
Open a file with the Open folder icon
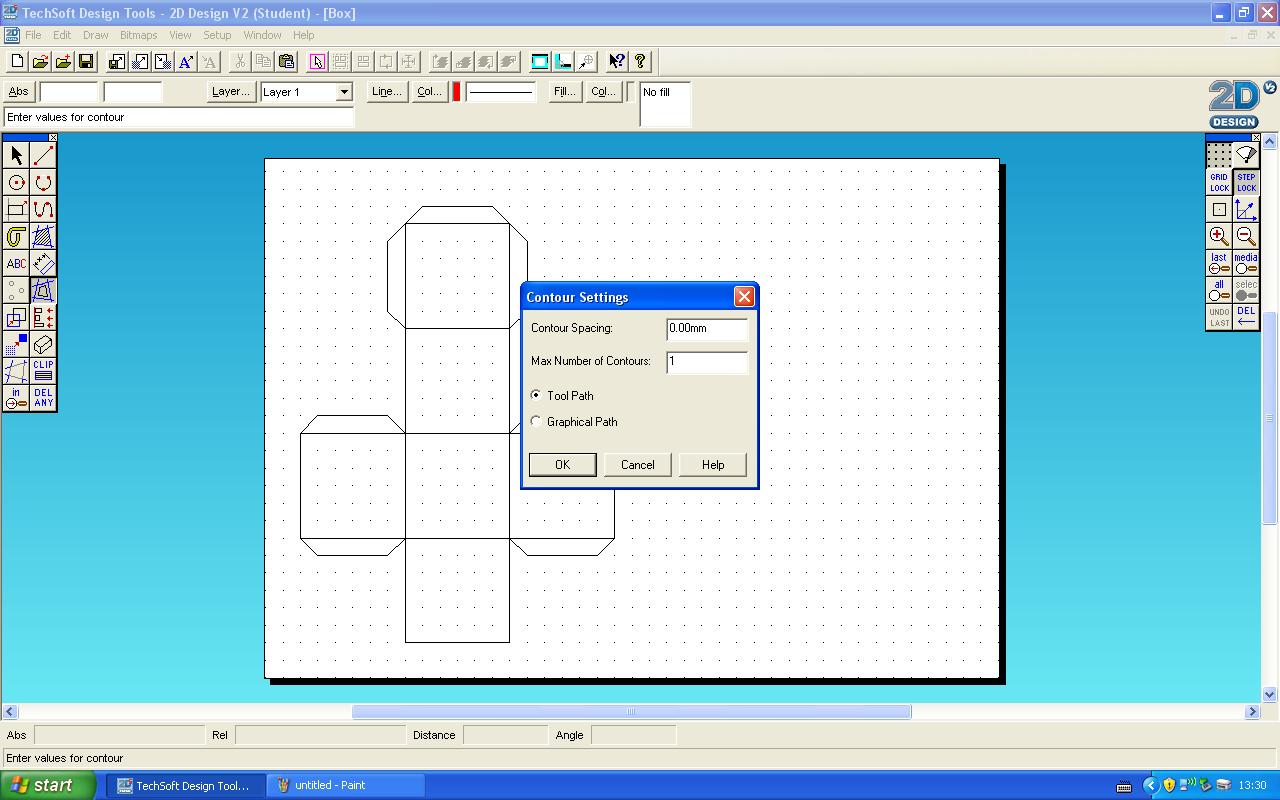(x=39, y=61)
